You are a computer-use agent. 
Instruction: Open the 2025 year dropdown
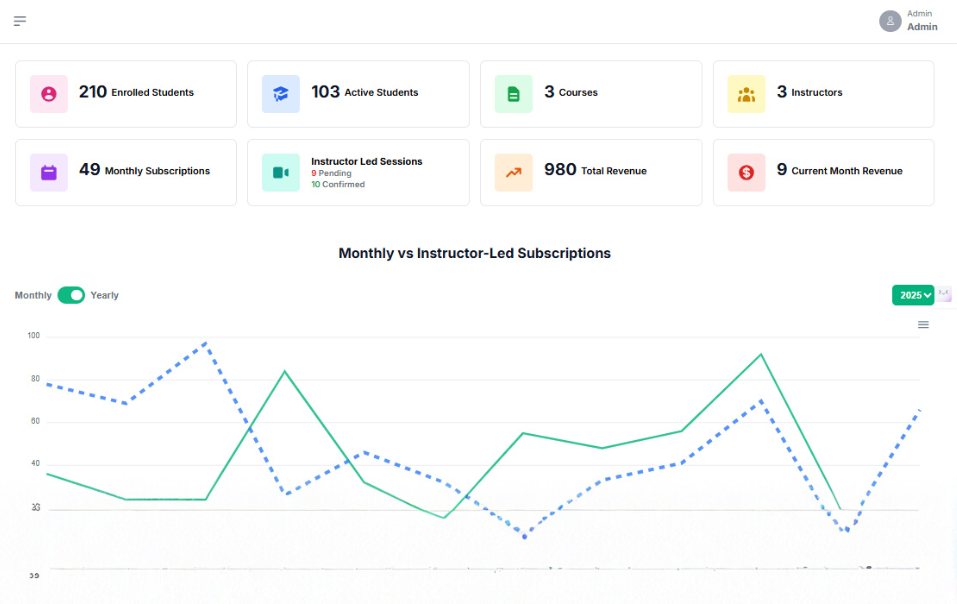(x=912, y=295)
